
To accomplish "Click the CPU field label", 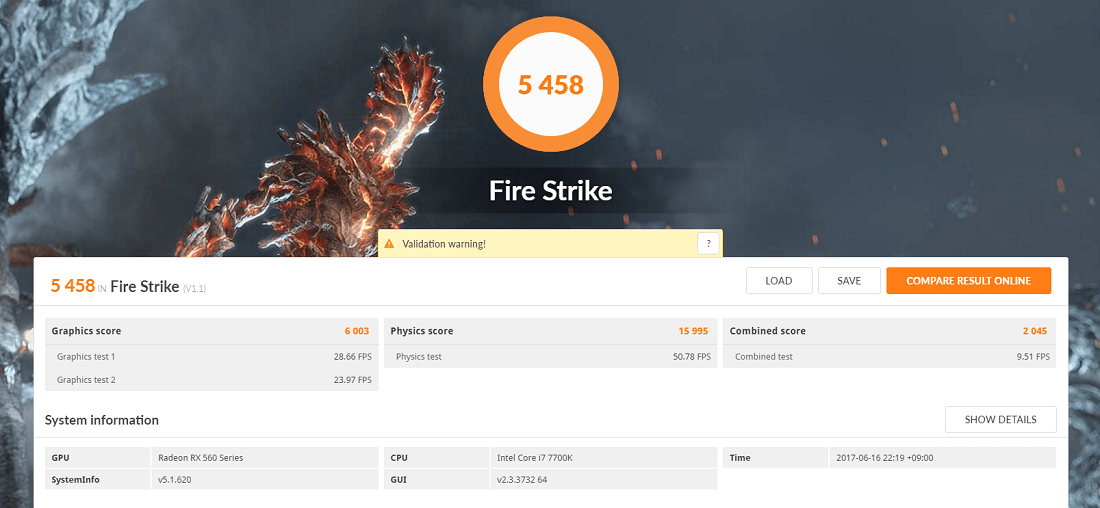I will [399, 458].
